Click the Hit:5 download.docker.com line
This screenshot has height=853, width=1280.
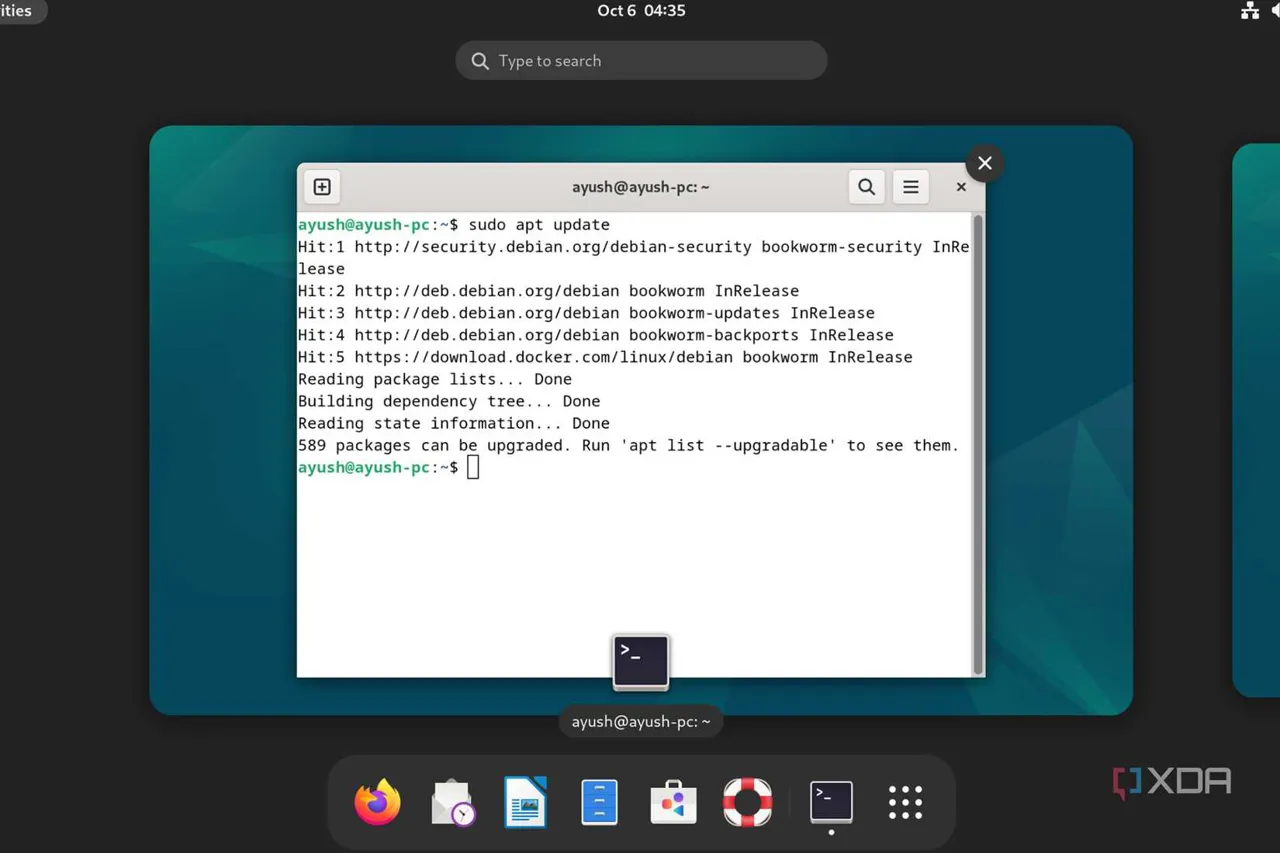[605, 357]
